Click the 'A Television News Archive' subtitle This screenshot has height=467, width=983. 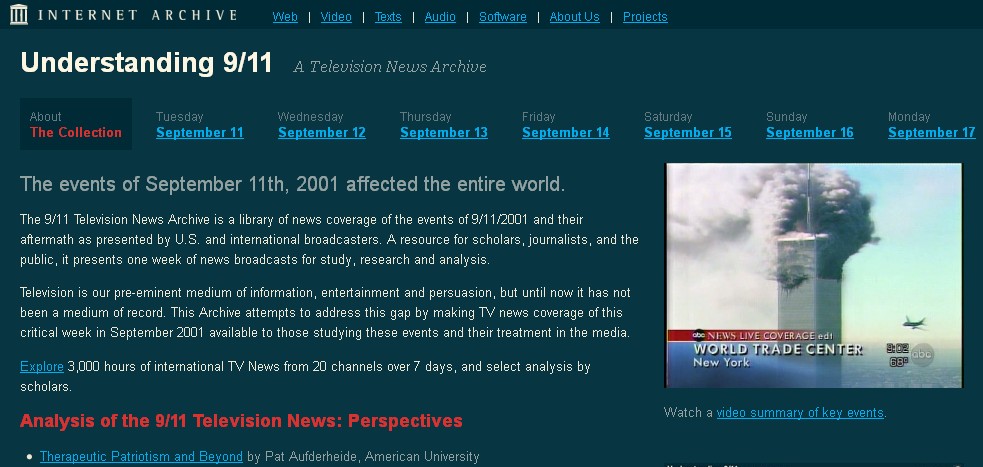click(x=389, y=66)
